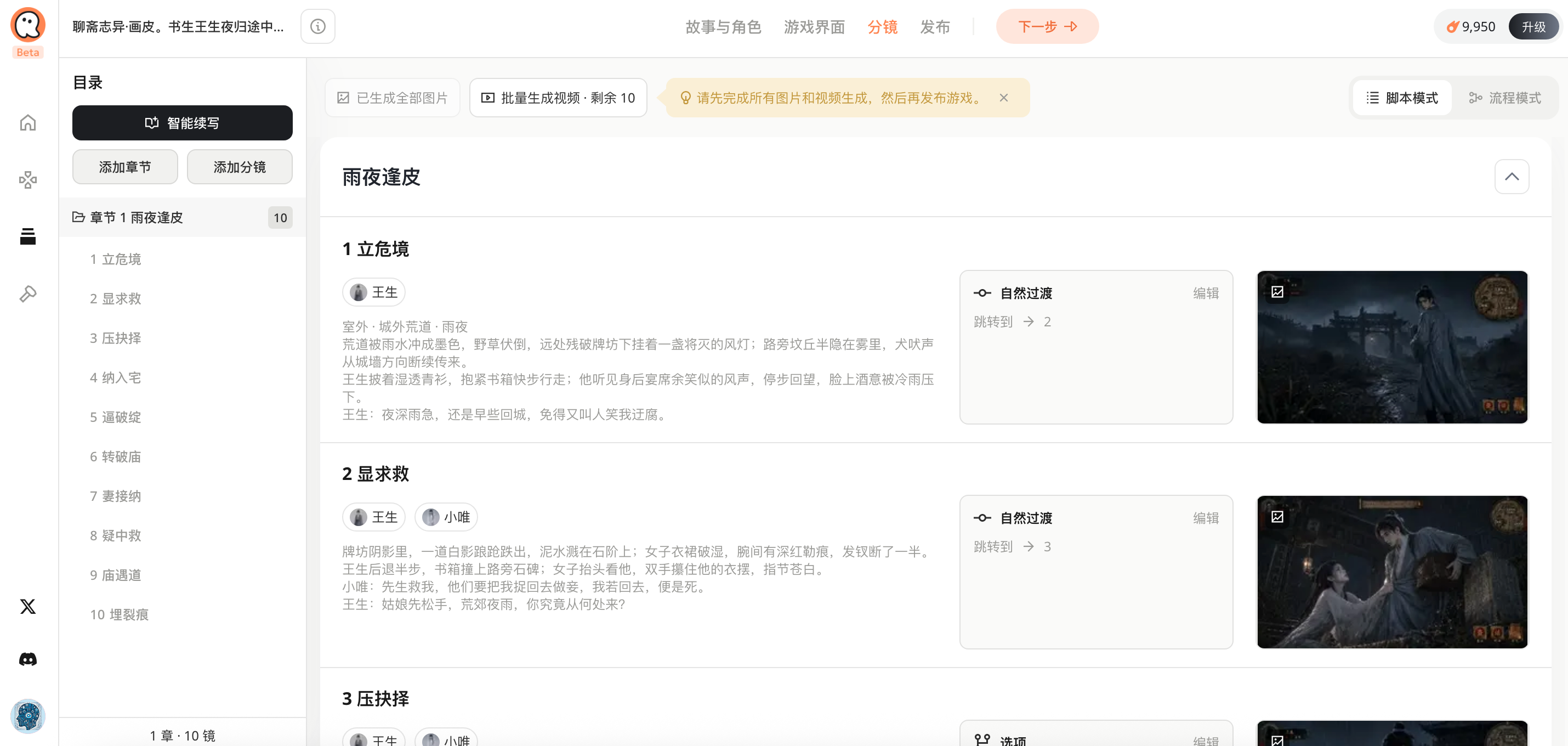Screen dimensions: 1568x746
Task: Click the 王生 character chip in scene 2
Action: pos(374,517)
